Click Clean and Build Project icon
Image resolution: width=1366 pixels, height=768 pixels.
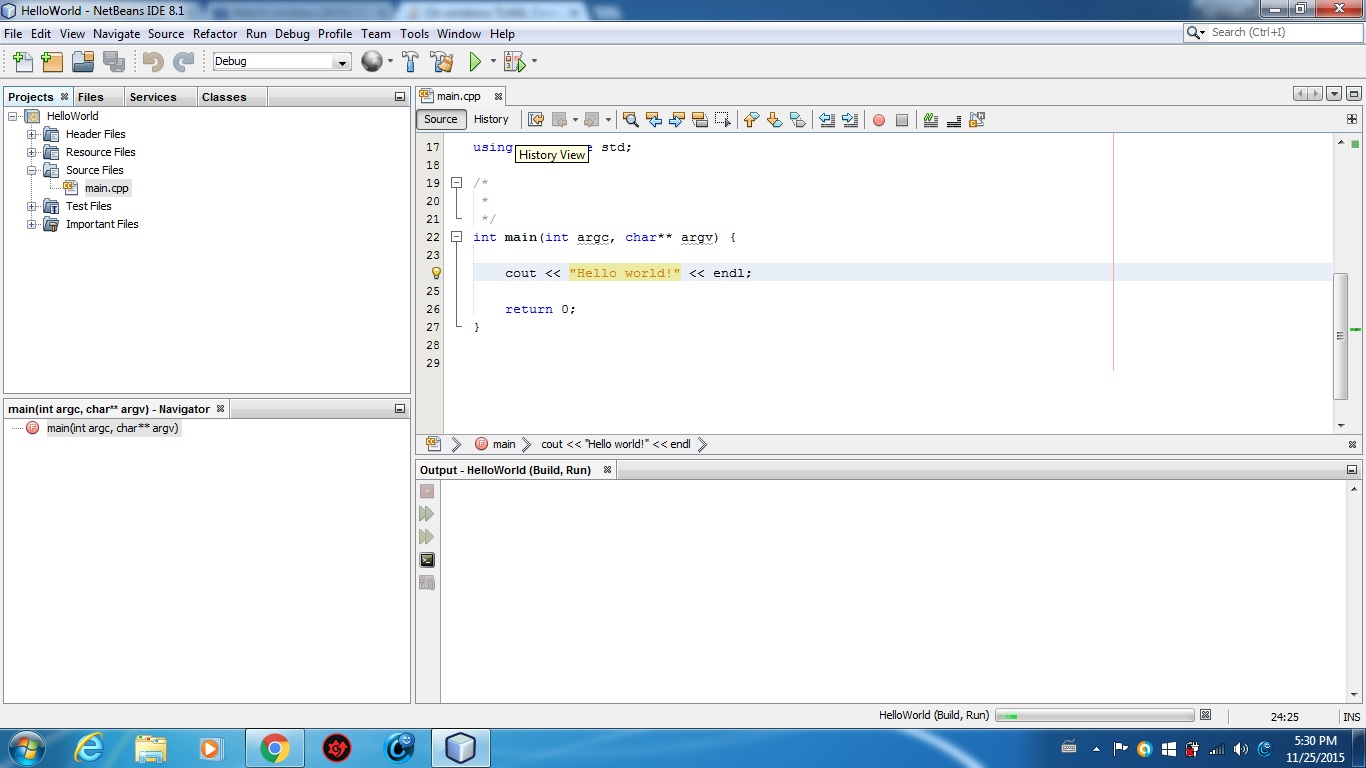tap(442, 62)
